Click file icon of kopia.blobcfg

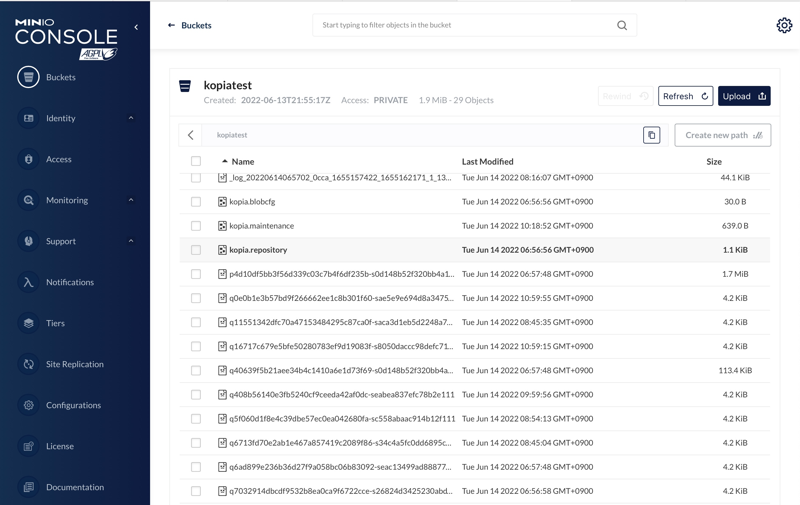coord(222,201)
